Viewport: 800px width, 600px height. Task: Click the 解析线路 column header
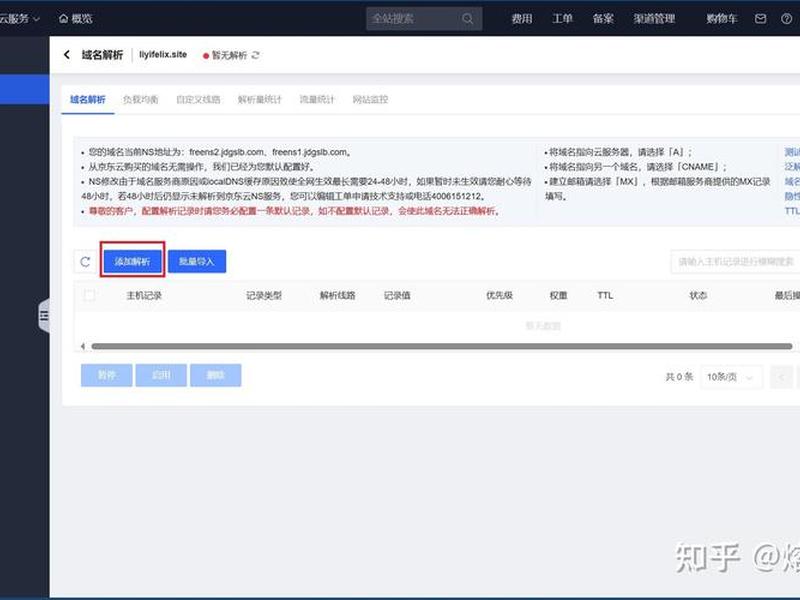pyautogui.click(x=338, y=295)
